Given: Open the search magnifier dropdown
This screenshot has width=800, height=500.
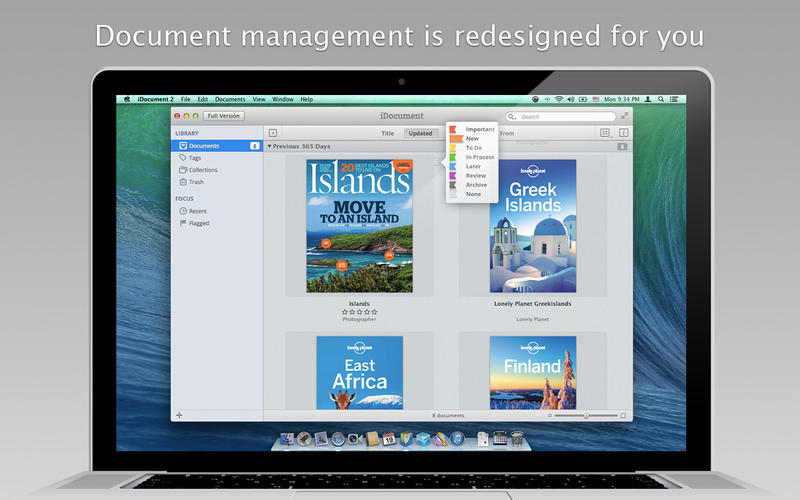Looking at the screenshot, I should click(514, 117).
